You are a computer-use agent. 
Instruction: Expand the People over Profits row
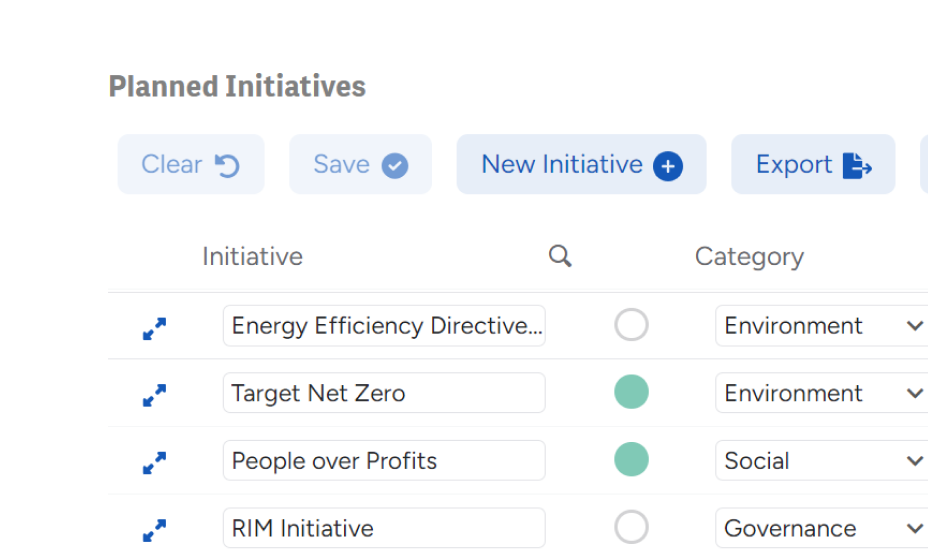coord(154,463)
